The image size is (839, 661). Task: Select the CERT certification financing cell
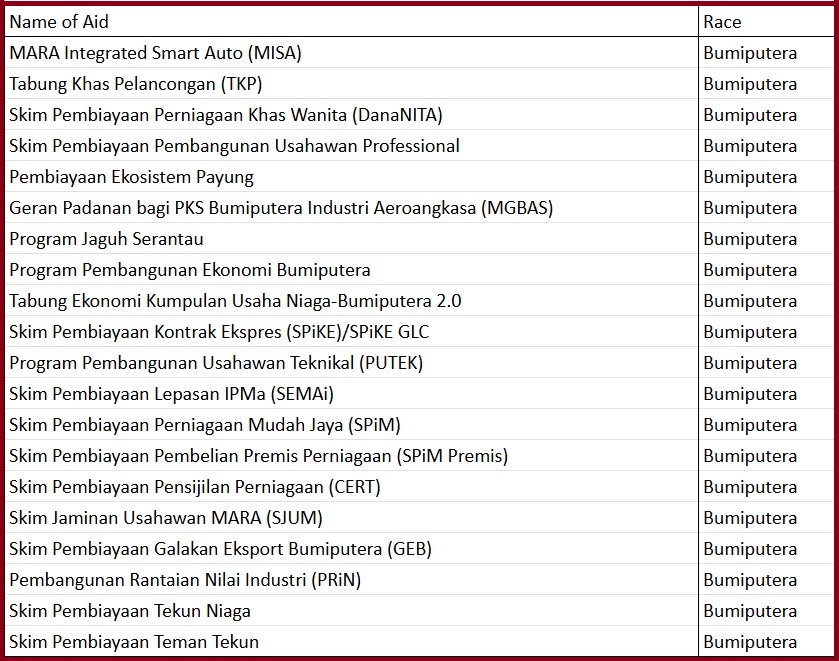[x=195, y=487]
